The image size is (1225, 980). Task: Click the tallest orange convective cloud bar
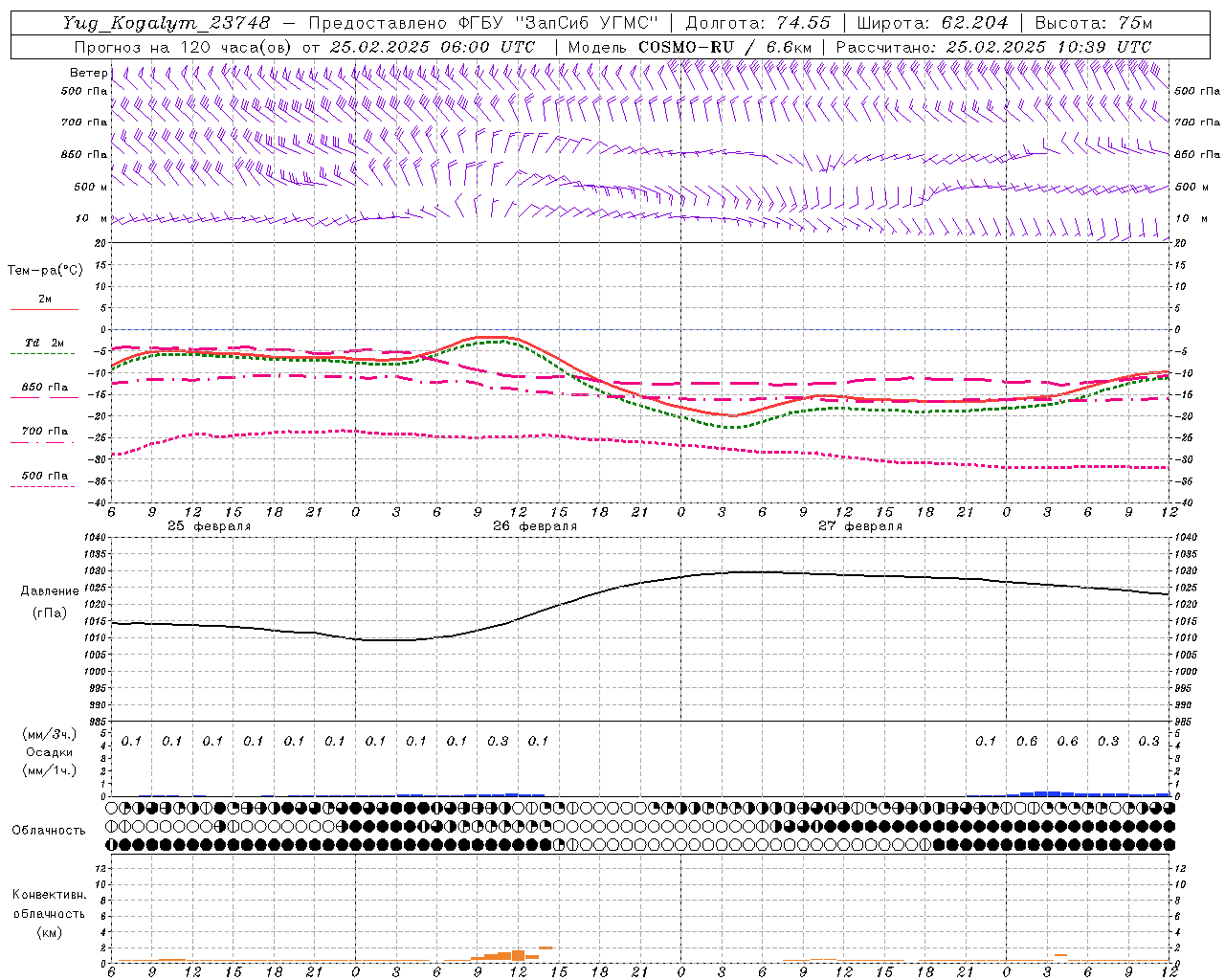tap(518, 954)
